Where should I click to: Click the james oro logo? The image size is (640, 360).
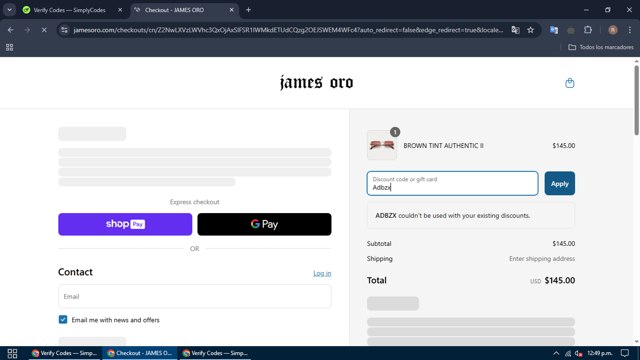tap(317, 83)
